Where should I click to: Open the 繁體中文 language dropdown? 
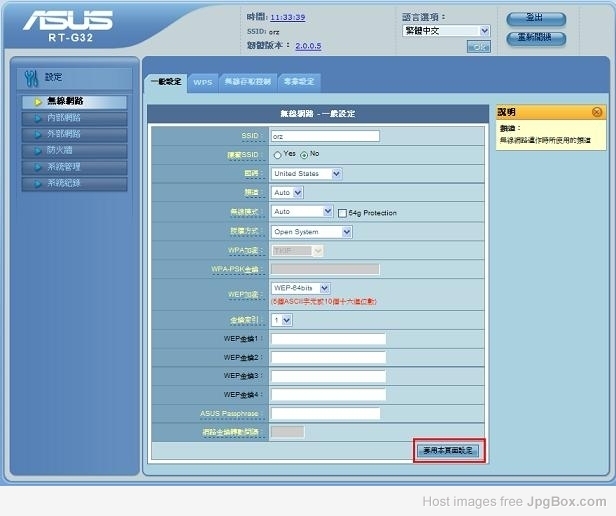pyautogui.click(x=444, y=31)
